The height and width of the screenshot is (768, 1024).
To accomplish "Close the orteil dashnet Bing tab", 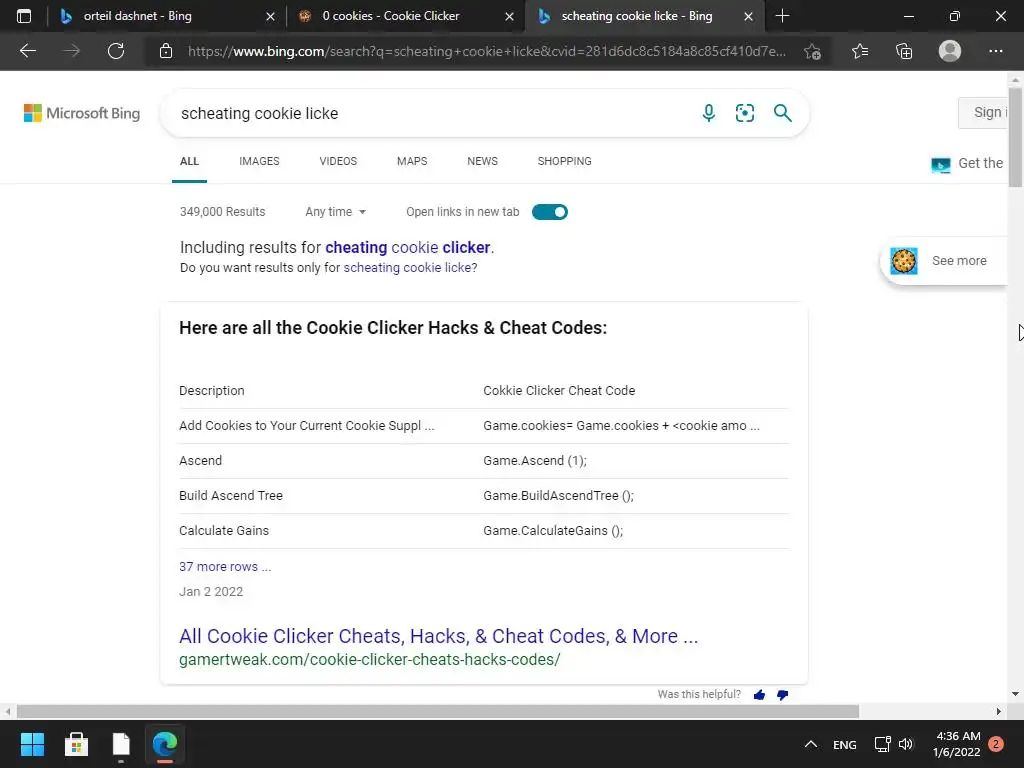I will pos(270,16).
